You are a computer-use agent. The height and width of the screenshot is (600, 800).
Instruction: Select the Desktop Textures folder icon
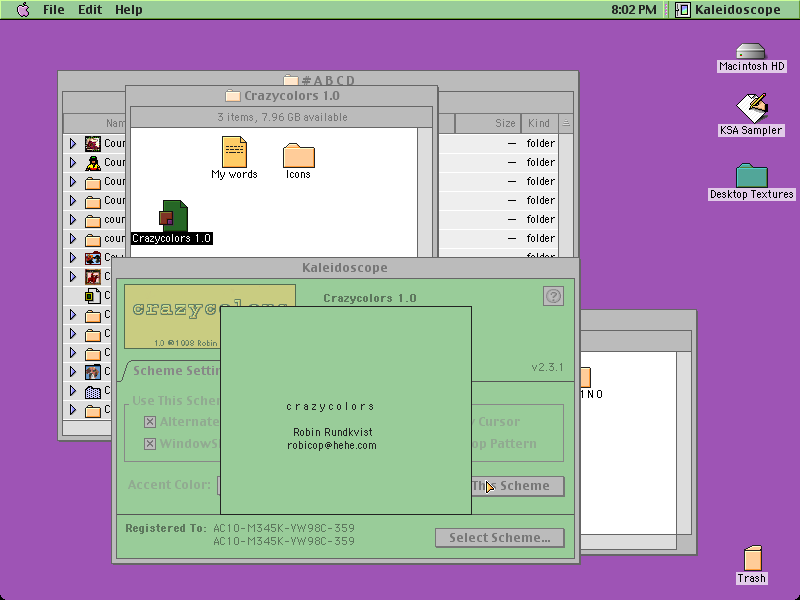pyautogui.click(x=752, y=176)
